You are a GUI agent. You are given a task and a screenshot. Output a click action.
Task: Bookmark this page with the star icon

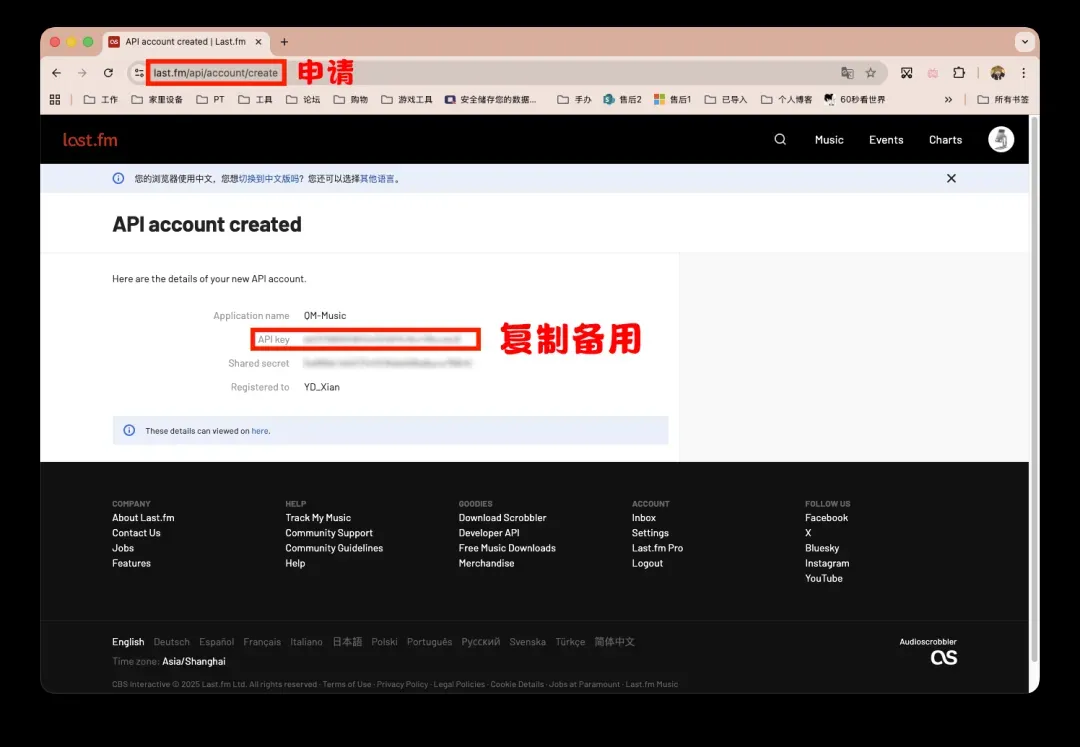[x=871, y=73]
